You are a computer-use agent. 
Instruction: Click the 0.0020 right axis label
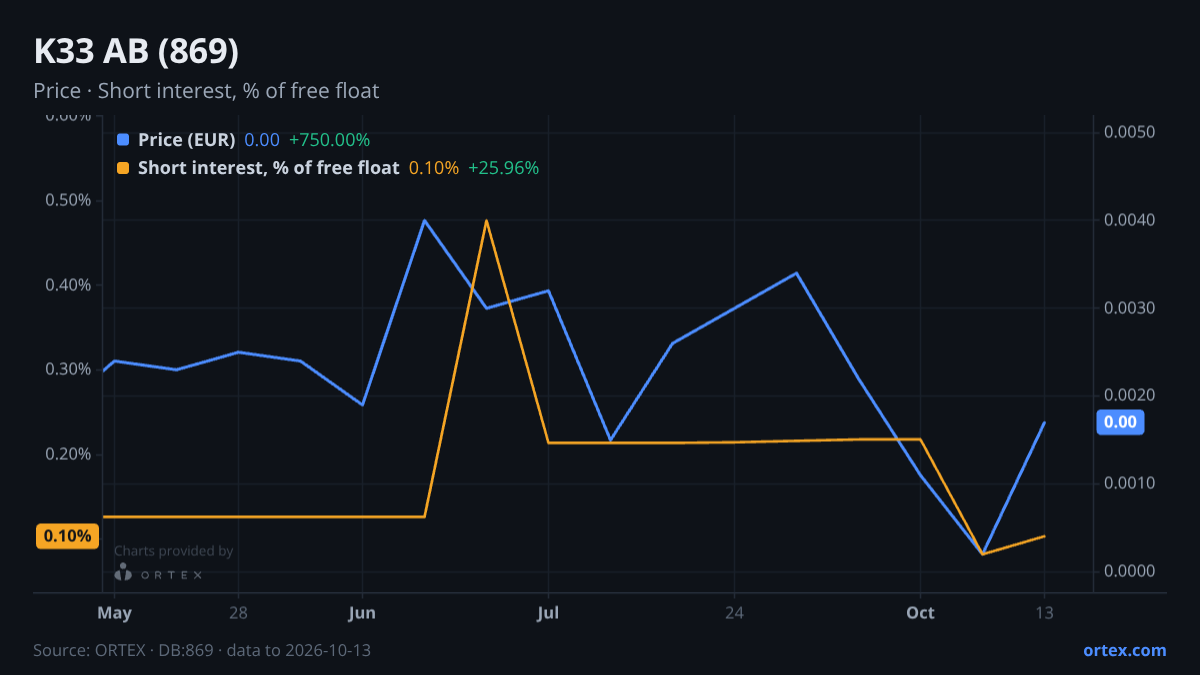click(1130, 395)
